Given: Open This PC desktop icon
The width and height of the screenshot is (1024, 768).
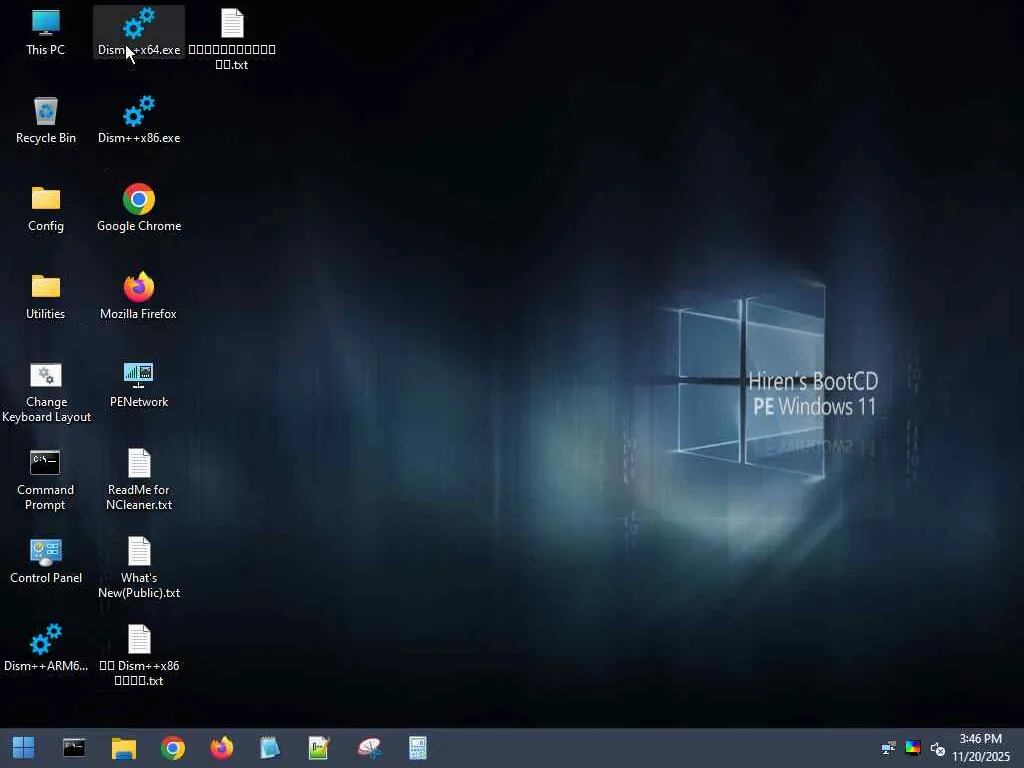Looking at the screenshot, I should [45, 32].
